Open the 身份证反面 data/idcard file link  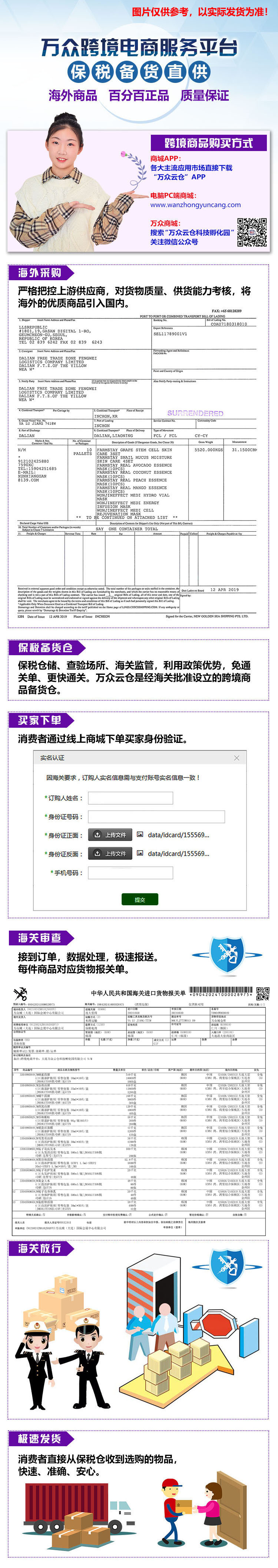point(178,854)
